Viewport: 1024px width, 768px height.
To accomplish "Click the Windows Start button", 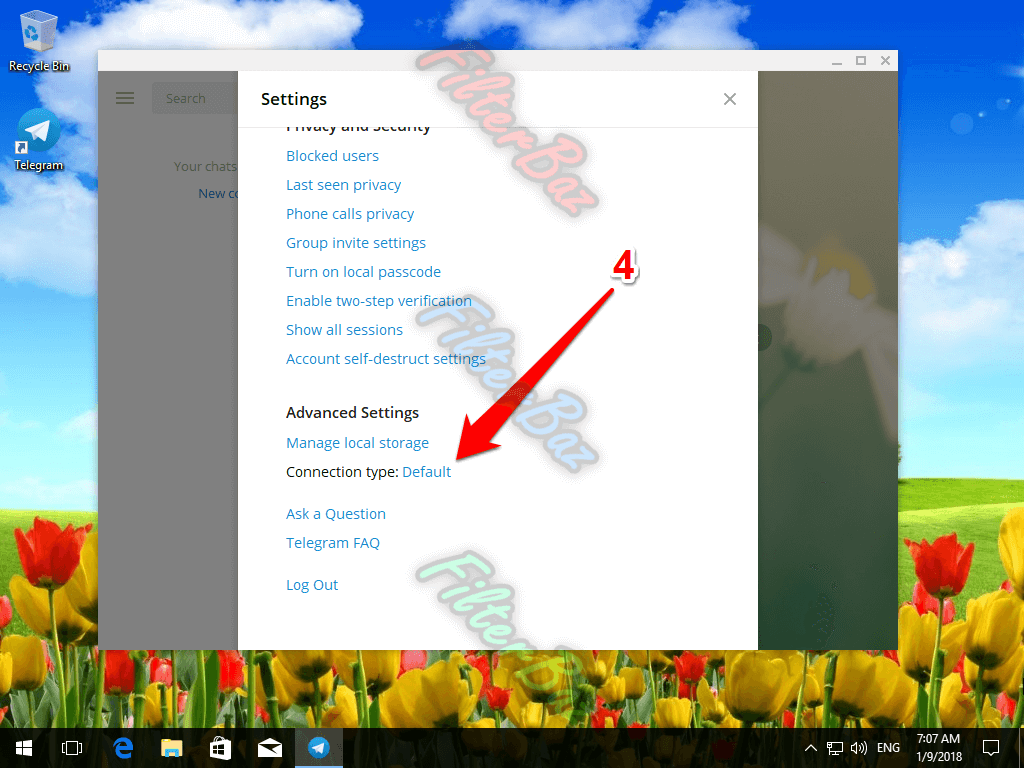I will pyautogui.click(x=23, y=747).
